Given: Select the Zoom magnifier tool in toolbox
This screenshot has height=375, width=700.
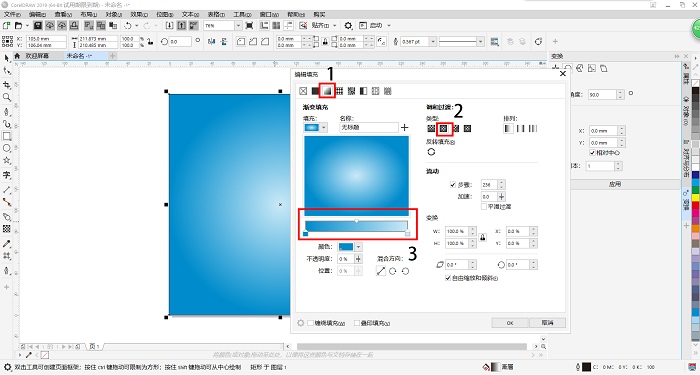Looking at the screenshot, I should (7, 97).
